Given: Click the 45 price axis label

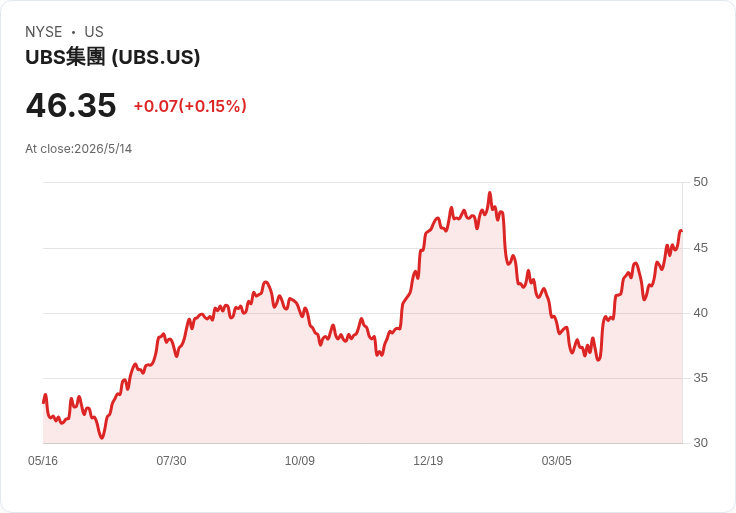Looking at the screenshot, I should [700, 248].
